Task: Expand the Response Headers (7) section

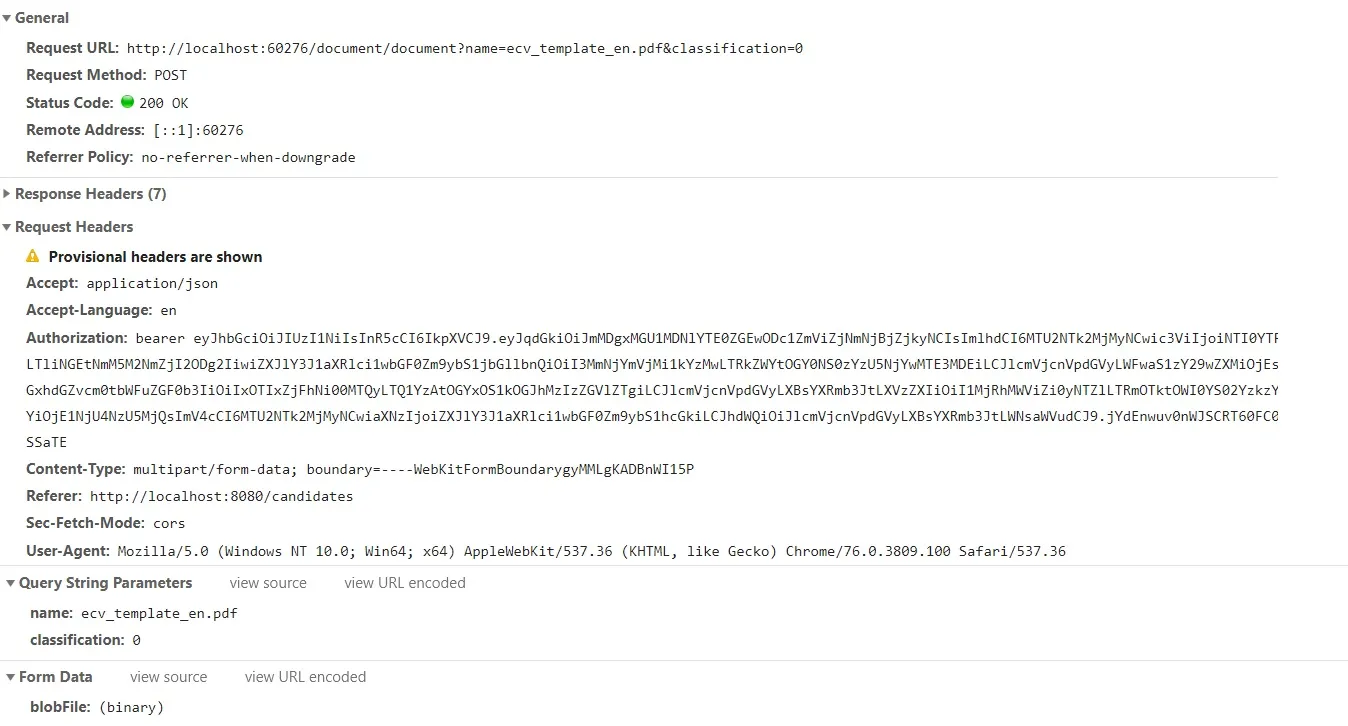Action: (x=7, y=194)
